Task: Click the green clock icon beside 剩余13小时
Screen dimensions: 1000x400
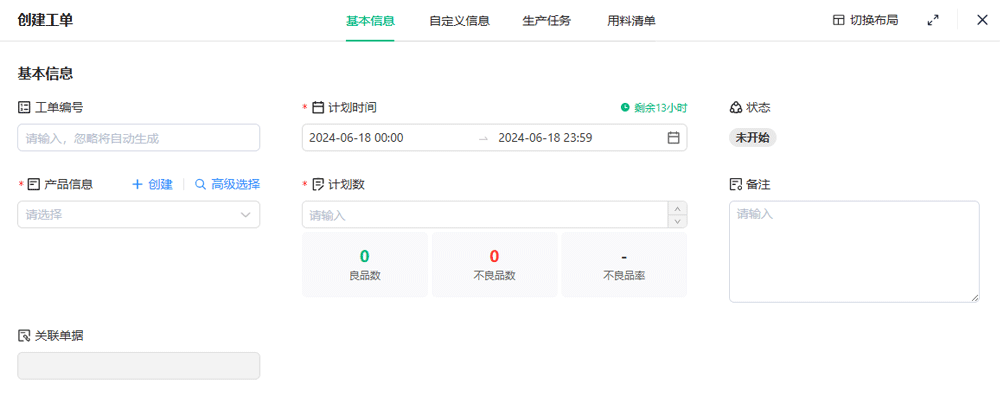Action: pyautogui.click(x=625, y=107)
